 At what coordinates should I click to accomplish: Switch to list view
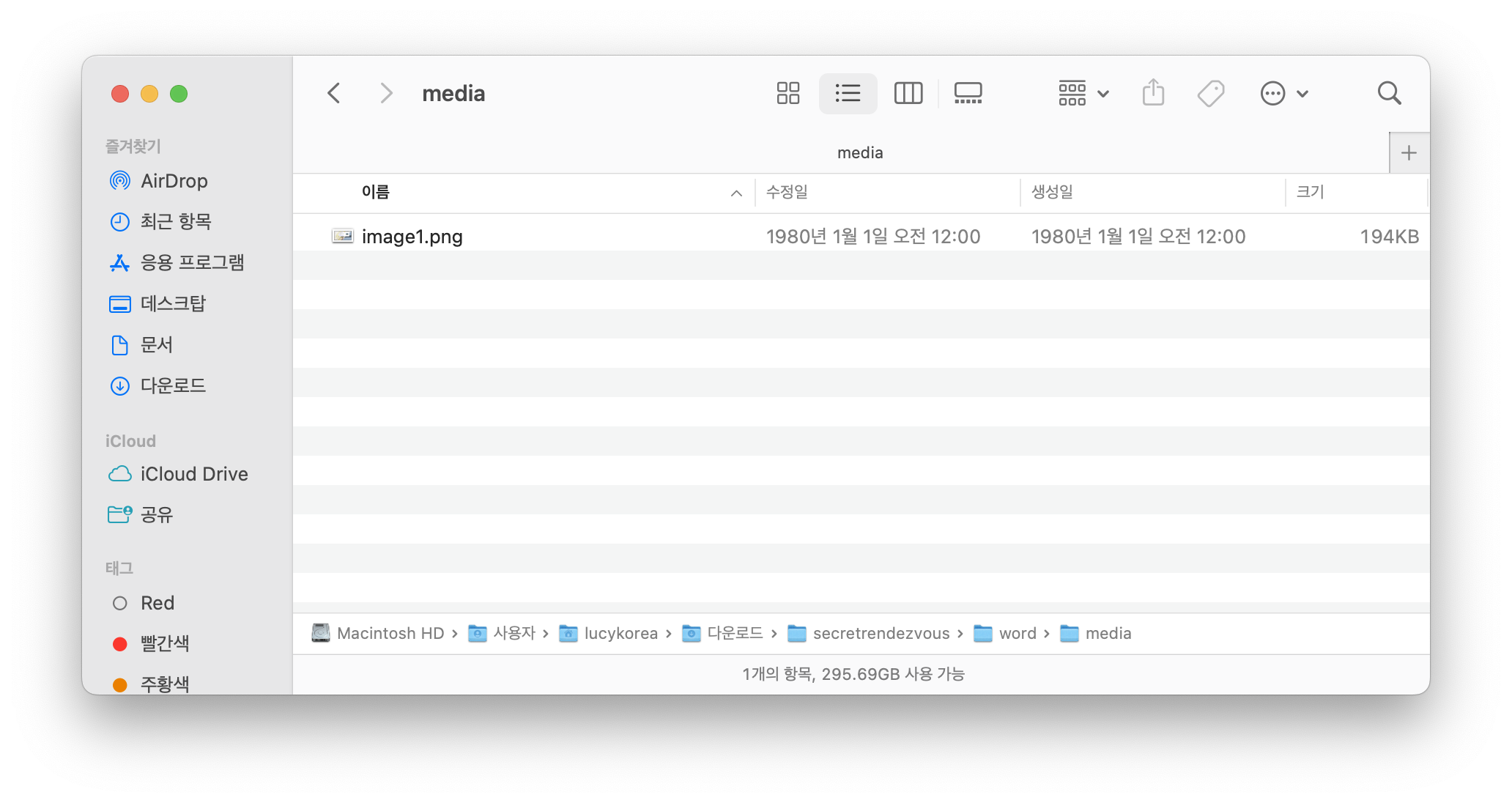point(848,93)
